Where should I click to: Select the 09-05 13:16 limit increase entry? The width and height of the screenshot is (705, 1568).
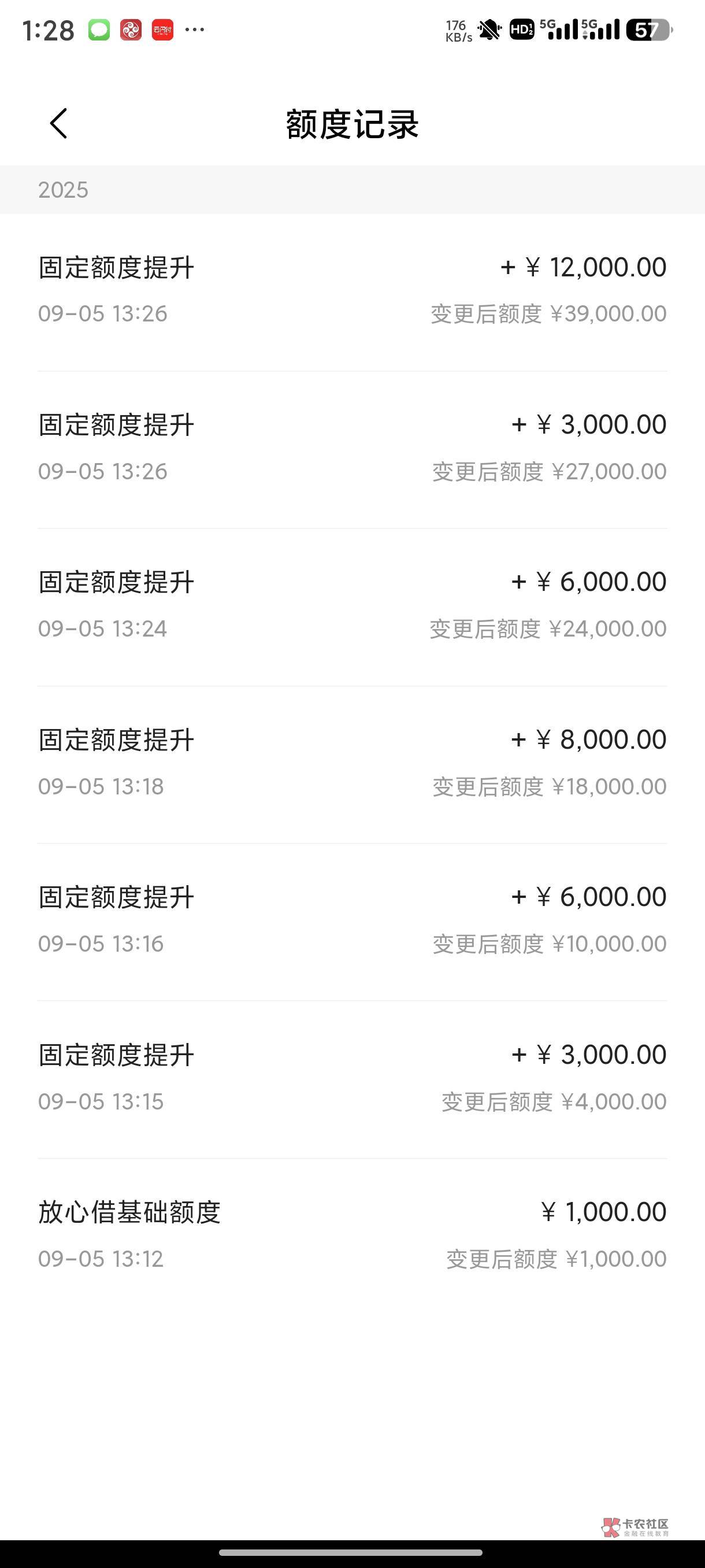coord(352,920)
